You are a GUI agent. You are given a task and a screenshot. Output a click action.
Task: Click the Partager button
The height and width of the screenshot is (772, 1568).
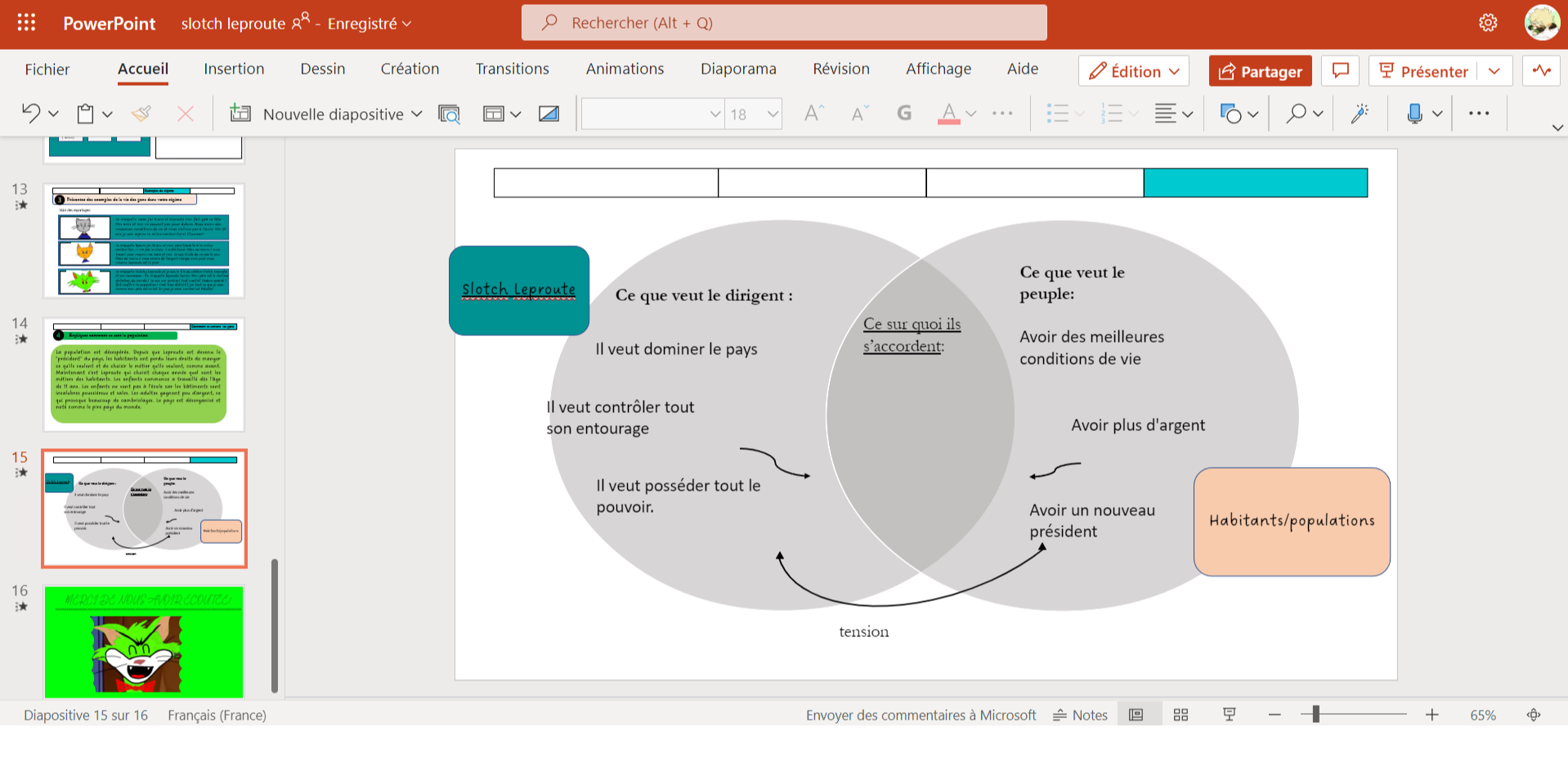point(1260,71)
